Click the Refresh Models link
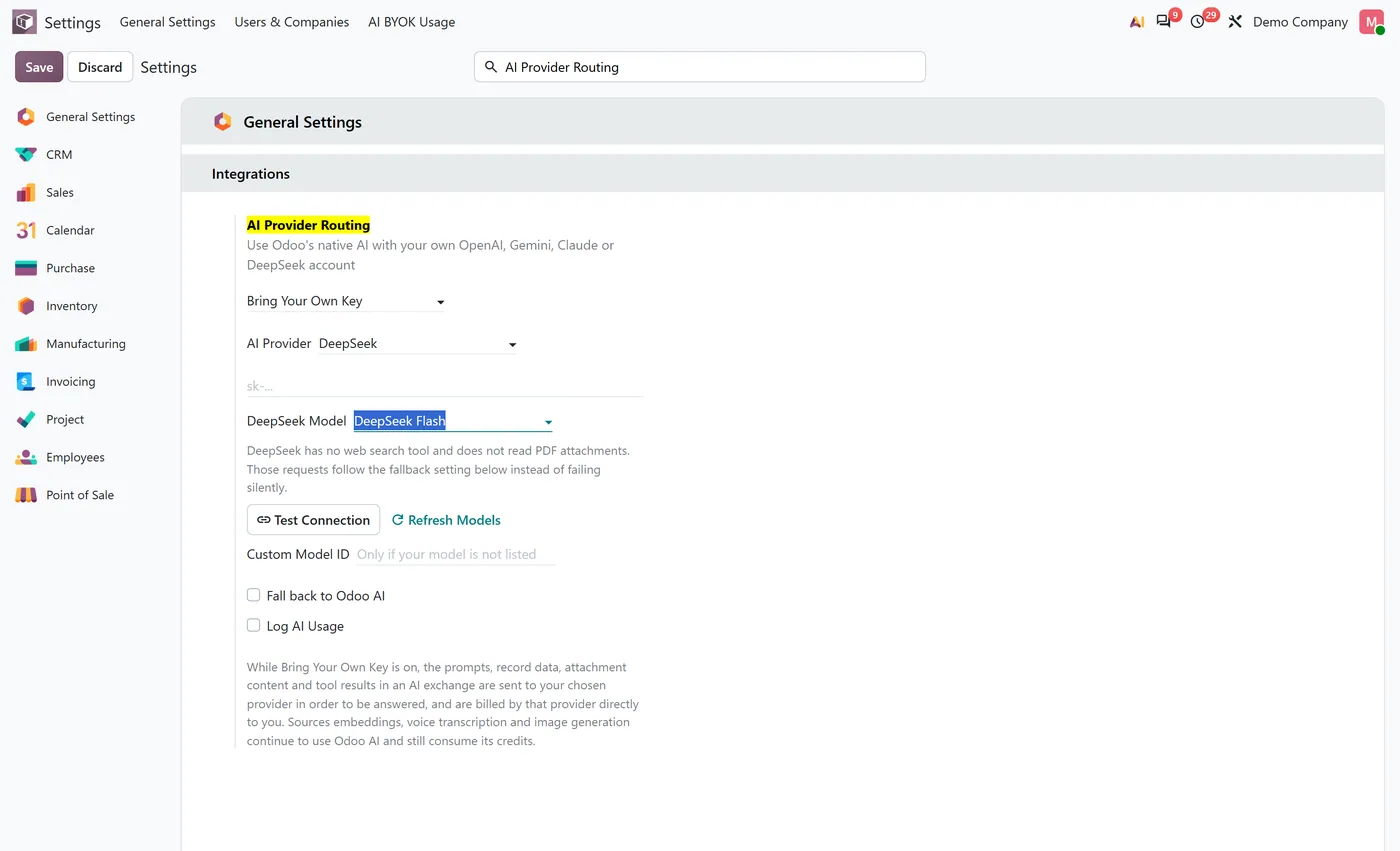1400x851 pixels. point(446,520)
